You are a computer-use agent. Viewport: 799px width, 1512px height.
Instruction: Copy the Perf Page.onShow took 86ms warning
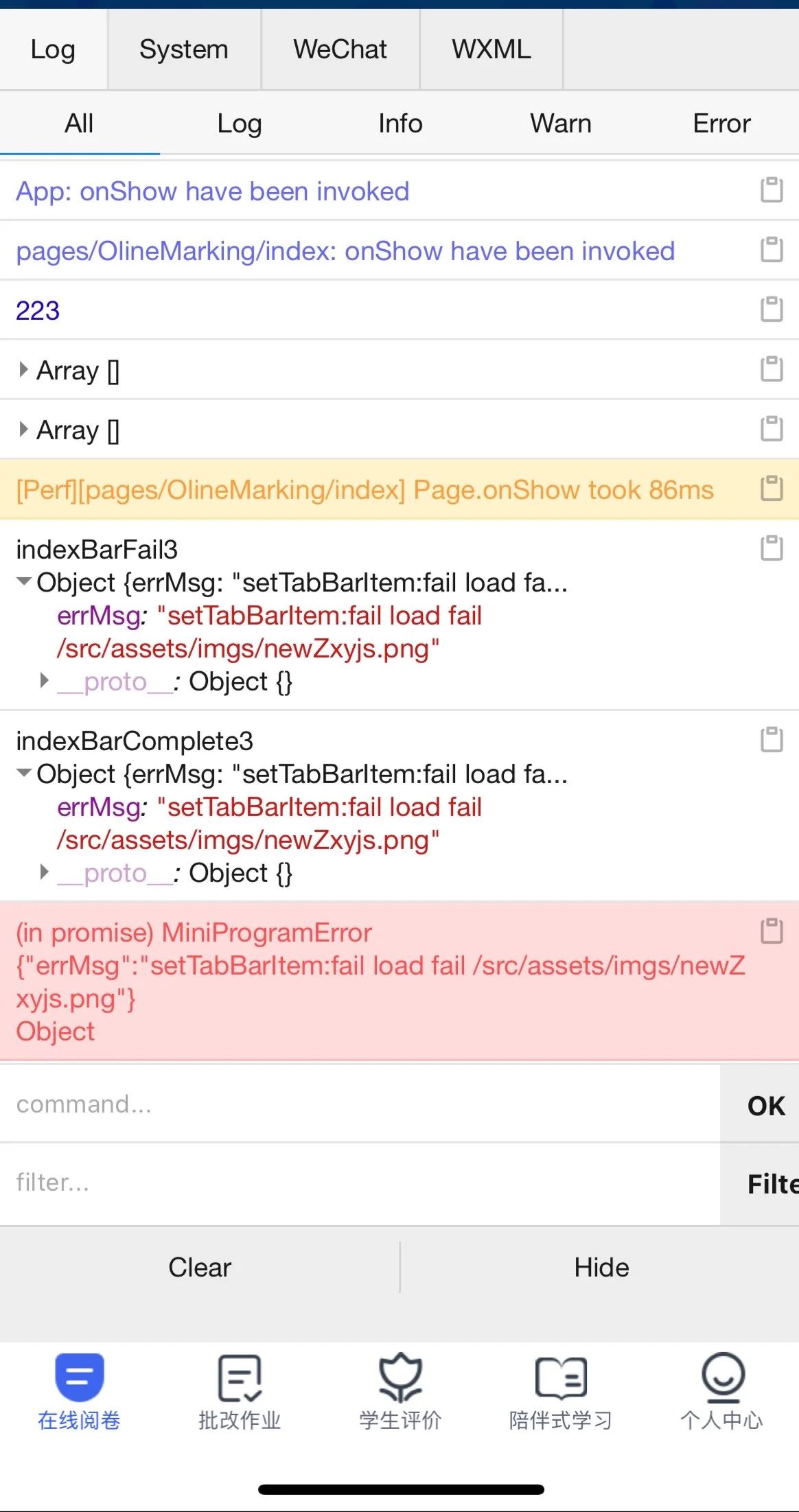click(772, 489)
